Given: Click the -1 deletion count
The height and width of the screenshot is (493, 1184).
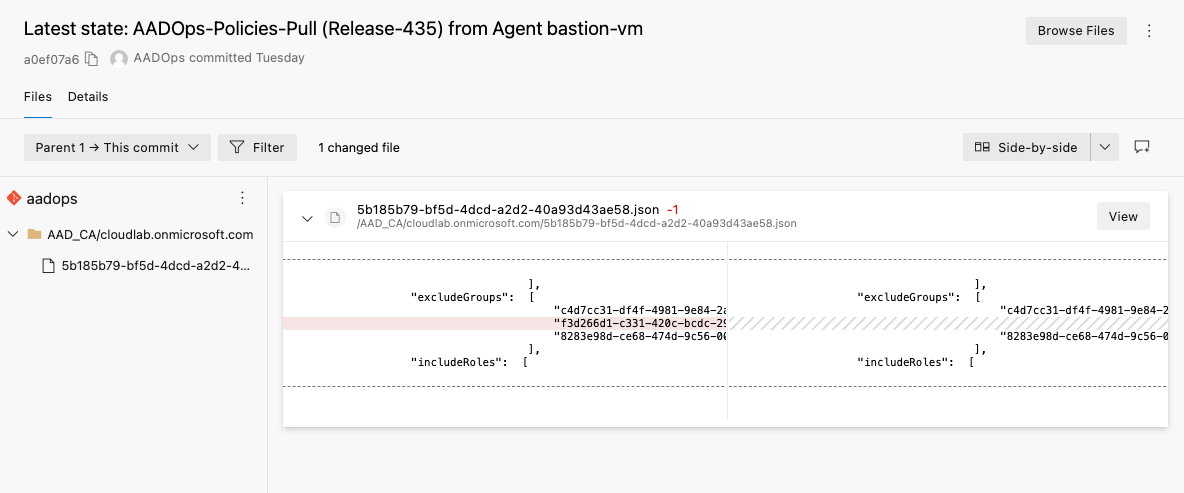Looking at the screenshot, I should pos(673,209).
